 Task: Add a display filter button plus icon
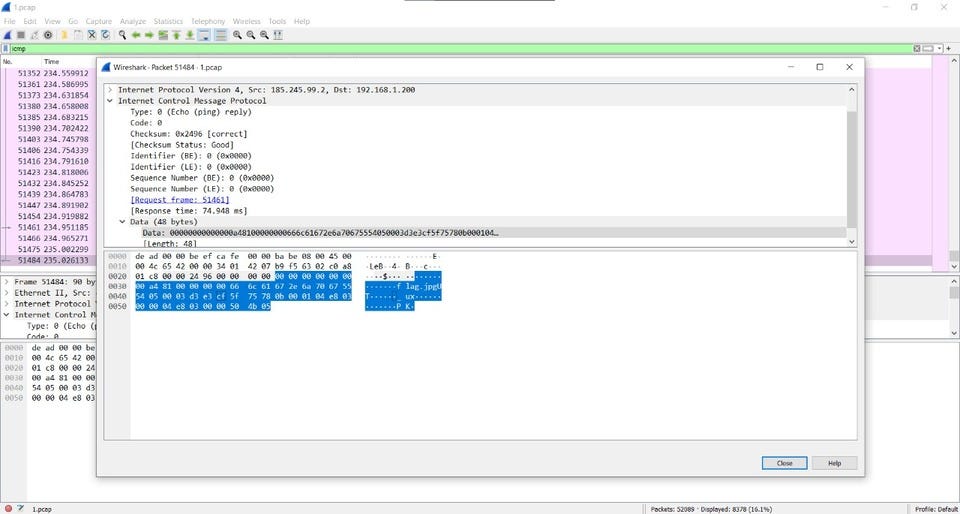coord(948,48)
